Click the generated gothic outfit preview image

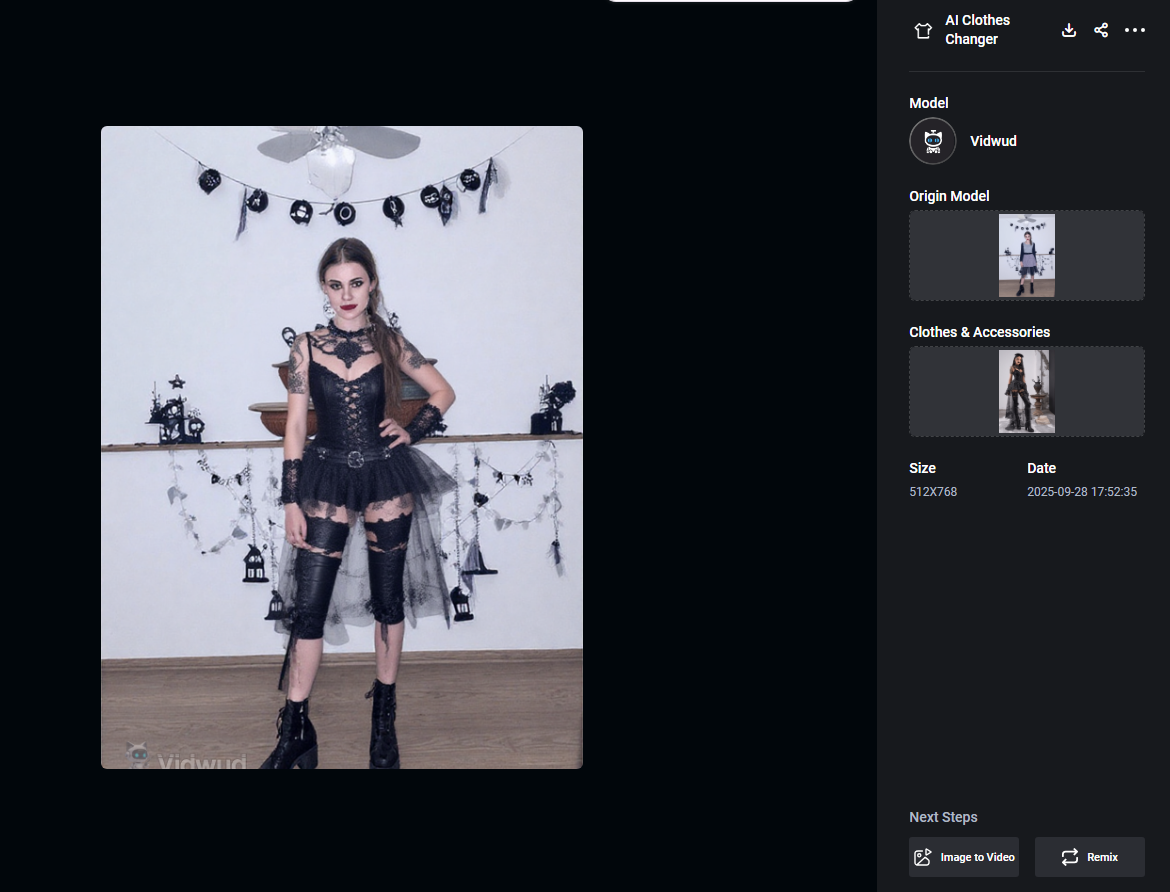point(341,447)
